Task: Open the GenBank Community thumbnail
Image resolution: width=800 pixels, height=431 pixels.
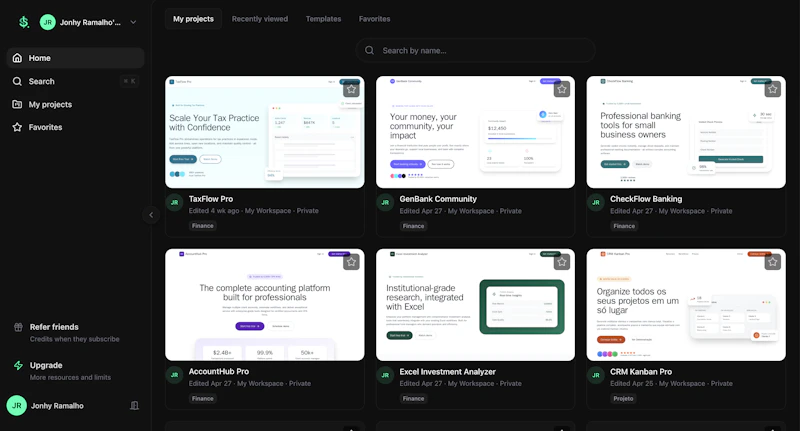Action: point(476,132)
